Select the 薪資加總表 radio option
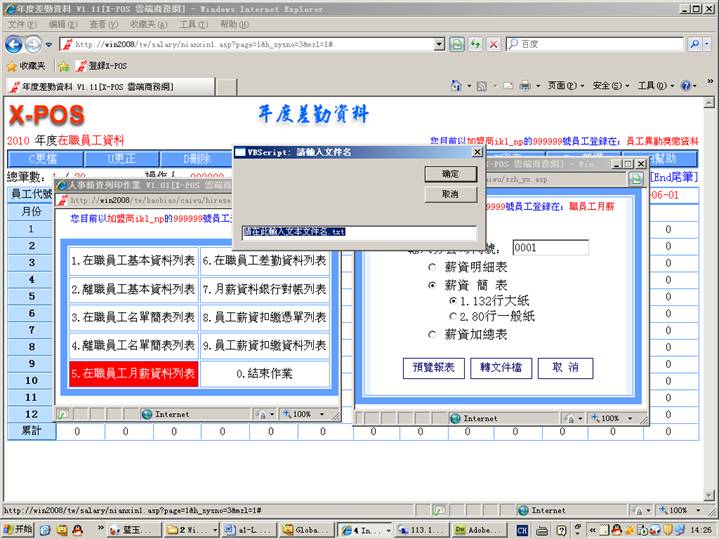719x539 pixels. tap(432, 335)
